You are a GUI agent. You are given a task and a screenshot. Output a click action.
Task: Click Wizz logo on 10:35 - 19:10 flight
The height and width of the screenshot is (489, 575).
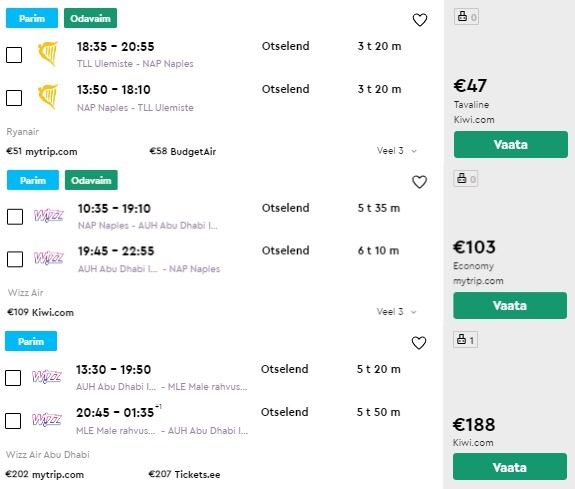(x=48, y=215)
